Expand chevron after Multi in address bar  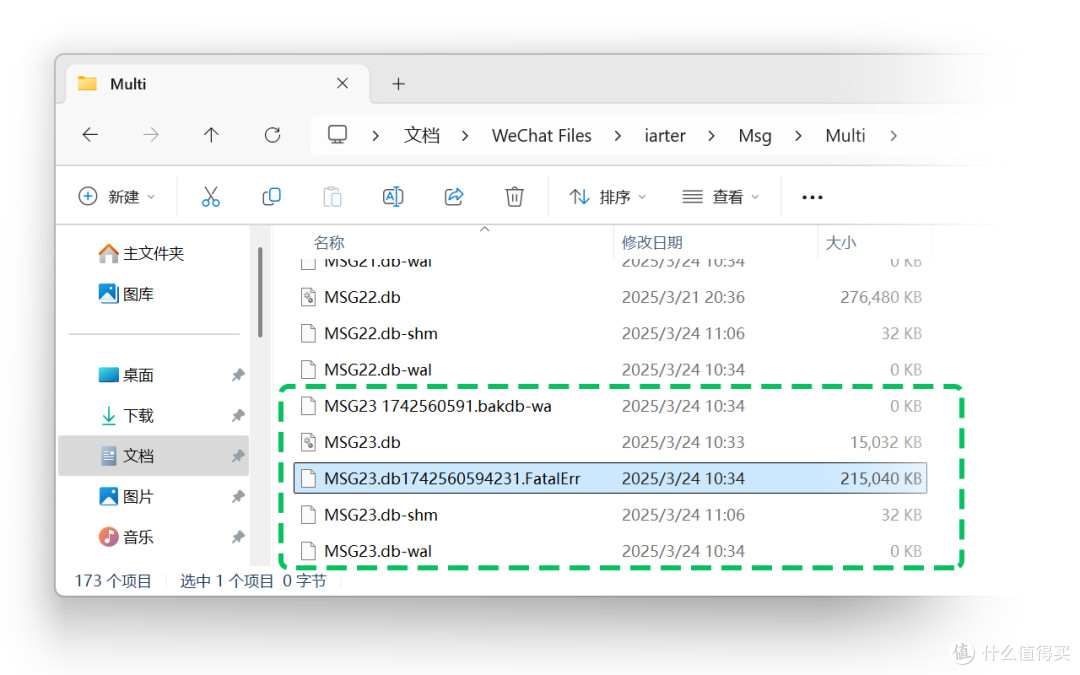click(893, 136)
